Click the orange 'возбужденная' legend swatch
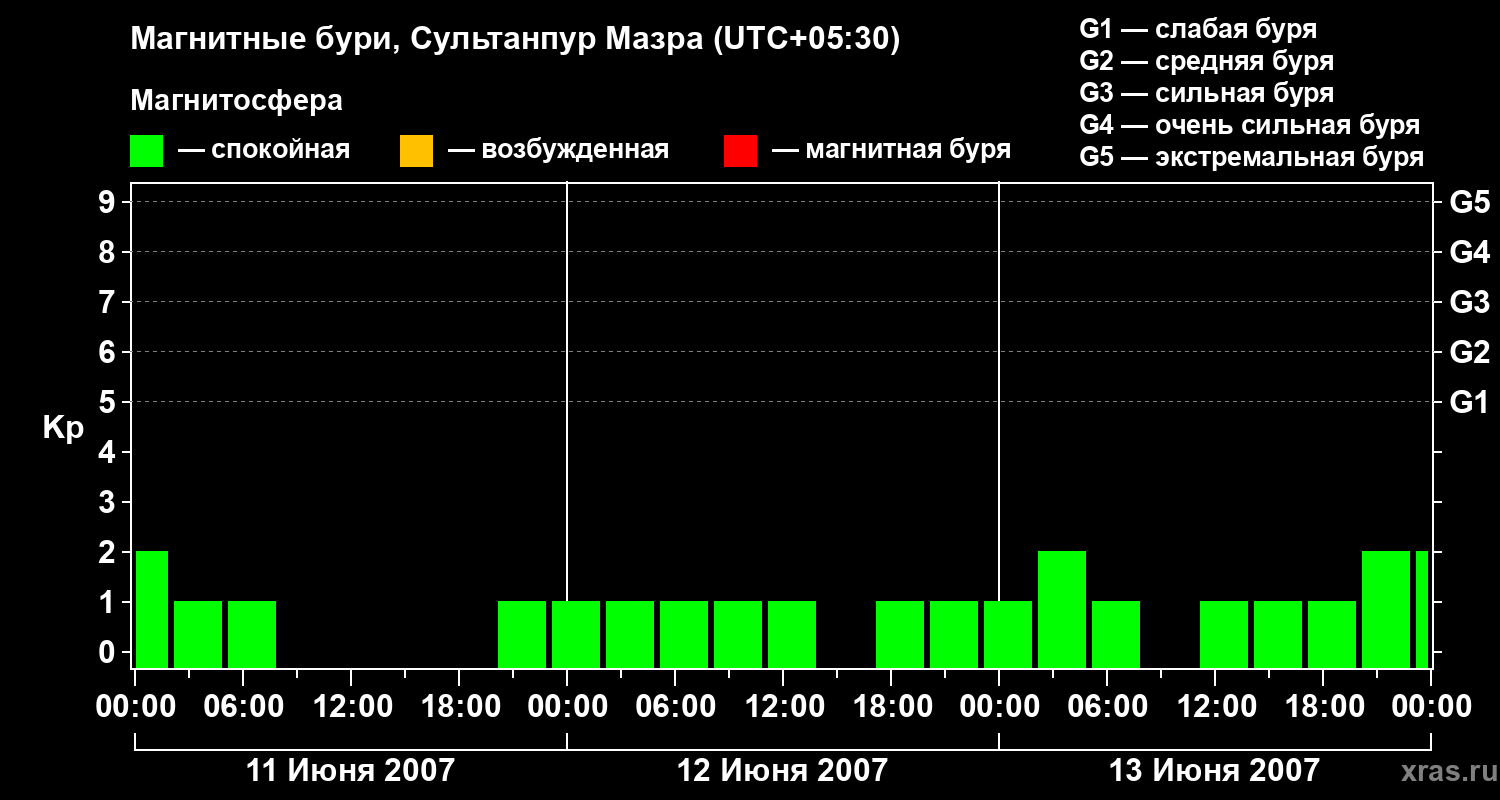The width and height of the screenshot is (1500, 800). point(416,151)
